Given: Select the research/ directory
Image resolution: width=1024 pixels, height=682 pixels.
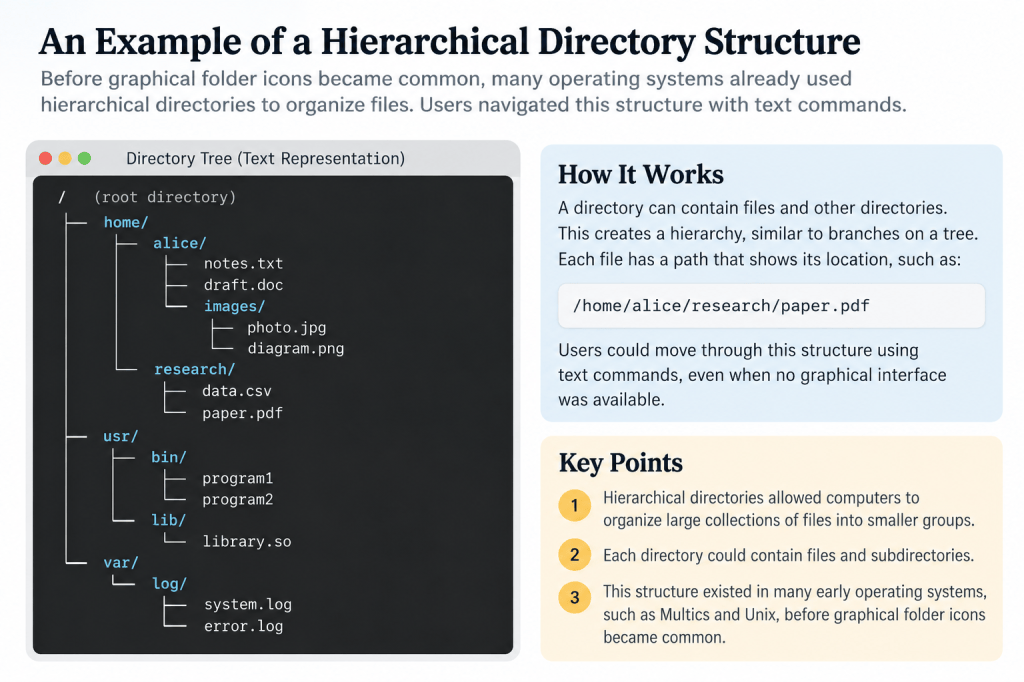Looking at the screenshot, I should click(x=195, y=369).
